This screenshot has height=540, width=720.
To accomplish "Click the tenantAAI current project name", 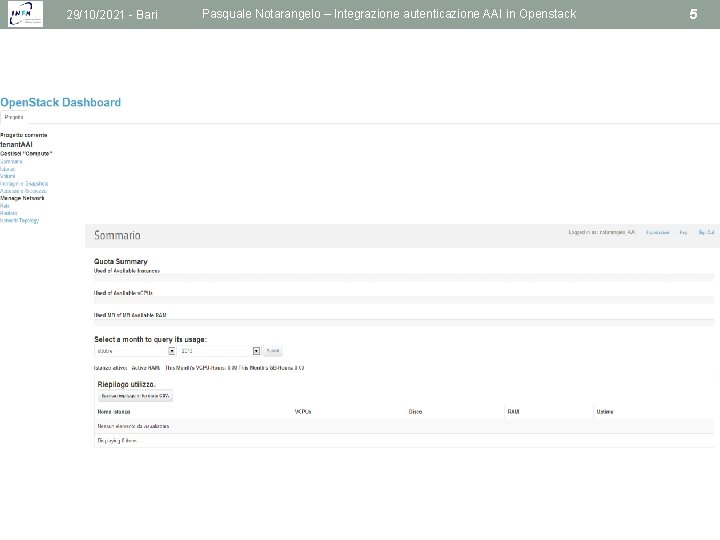I will tap(16, 144).
